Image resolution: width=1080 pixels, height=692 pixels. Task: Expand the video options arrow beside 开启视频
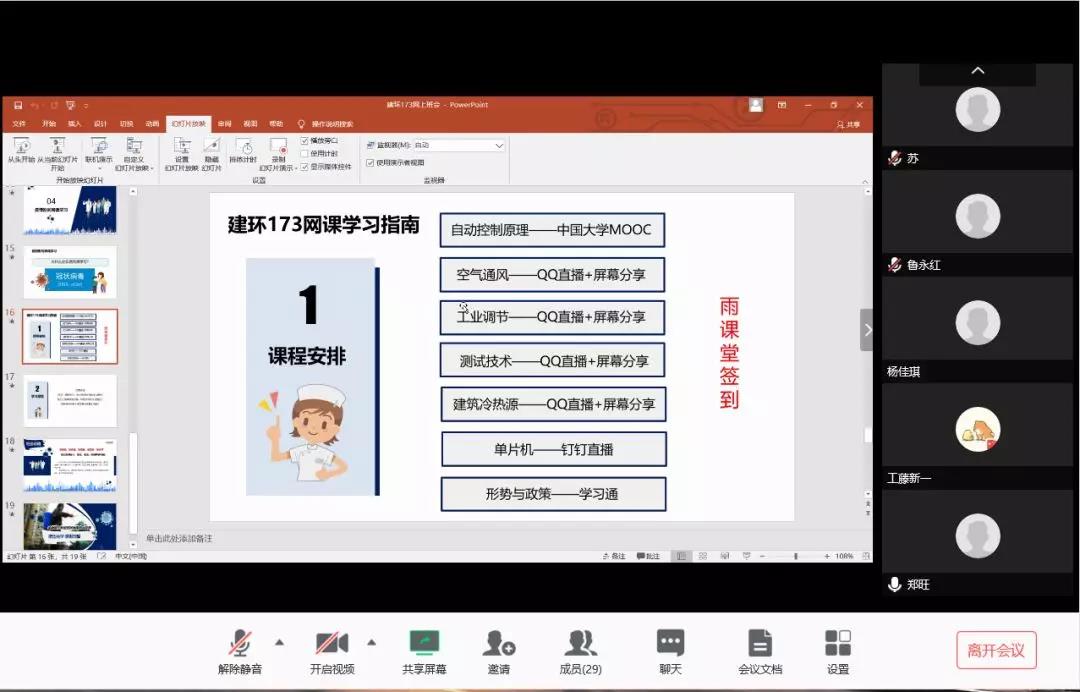coord(371,640)
